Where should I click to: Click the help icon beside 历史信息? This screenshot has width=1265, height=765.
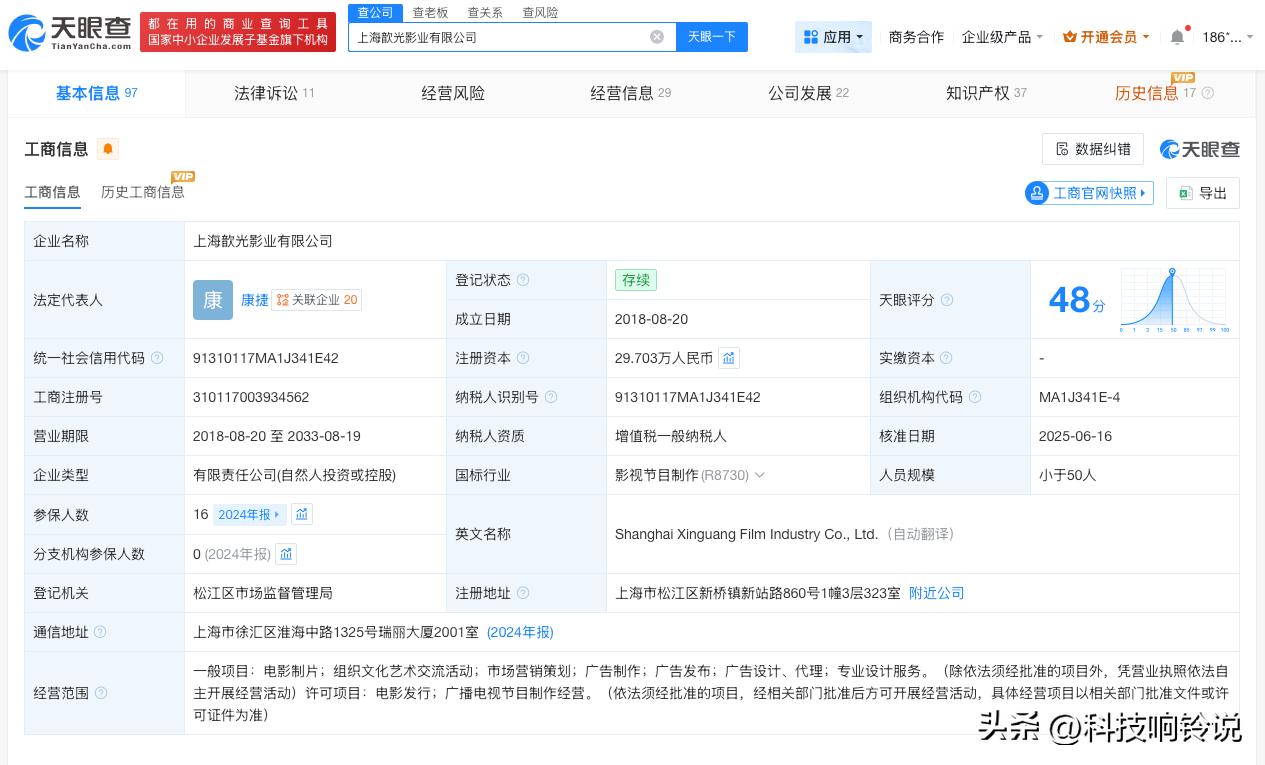coord(1207,93)
